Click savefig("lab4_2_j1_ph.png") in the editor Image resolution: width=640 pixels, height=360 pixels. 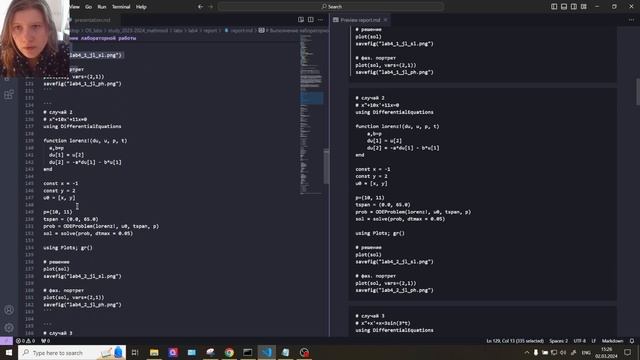point(82,304)
